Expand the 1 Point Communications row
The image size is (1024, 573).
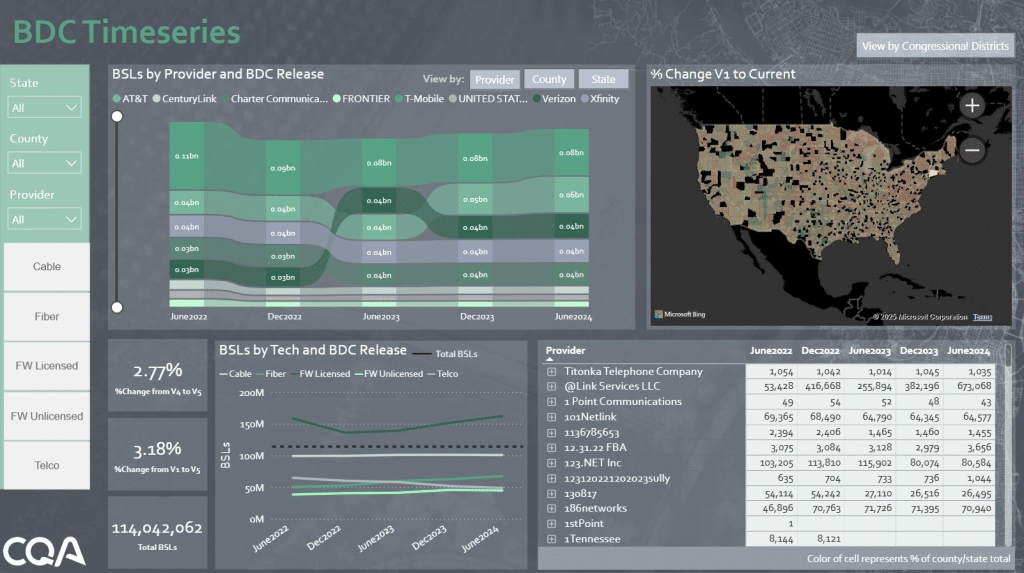point(552,402)
